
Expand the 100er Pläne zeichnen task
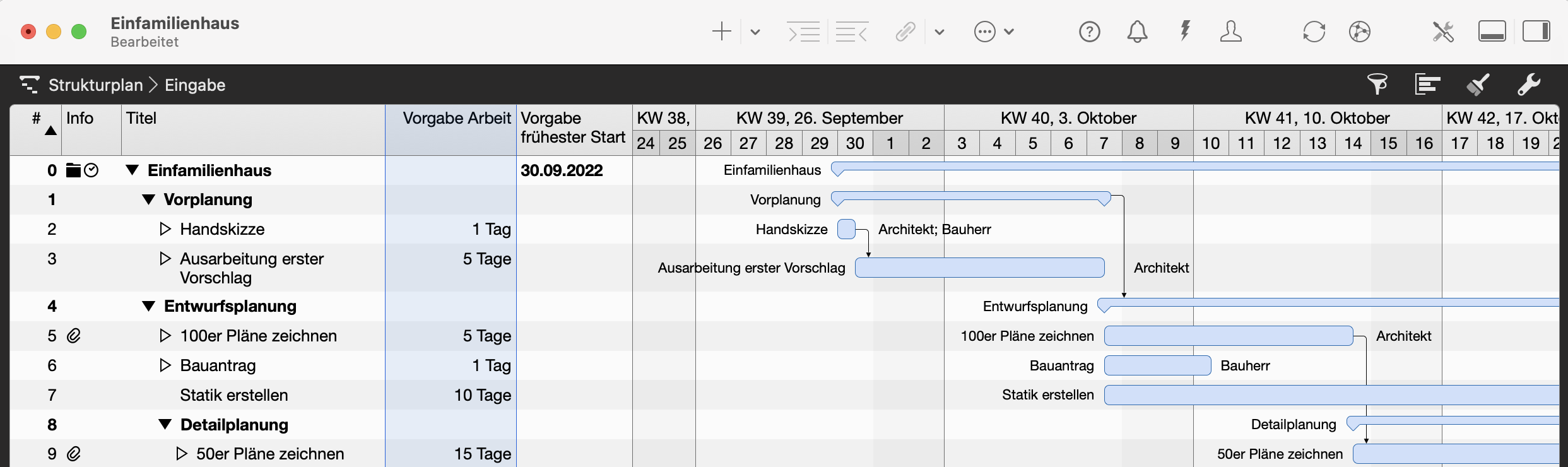pos(165,336)
